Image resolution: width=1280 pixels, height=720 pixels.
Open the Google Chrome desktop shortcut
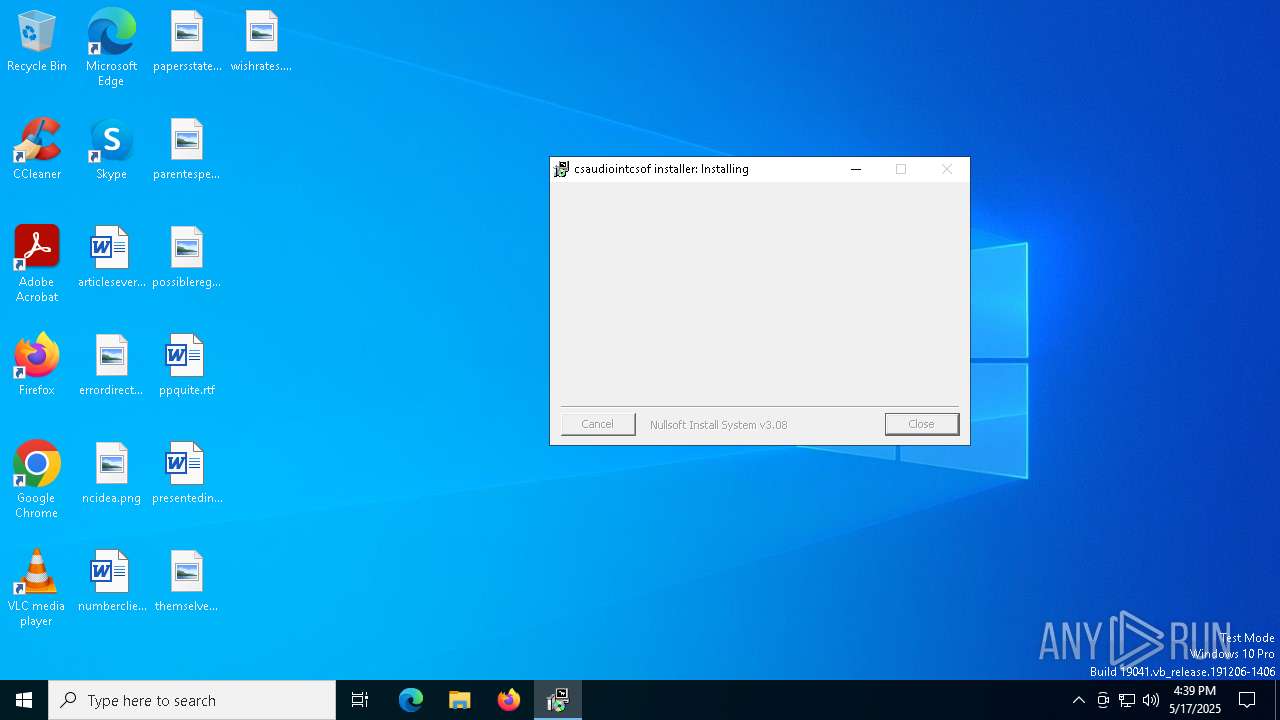point(37,480)
